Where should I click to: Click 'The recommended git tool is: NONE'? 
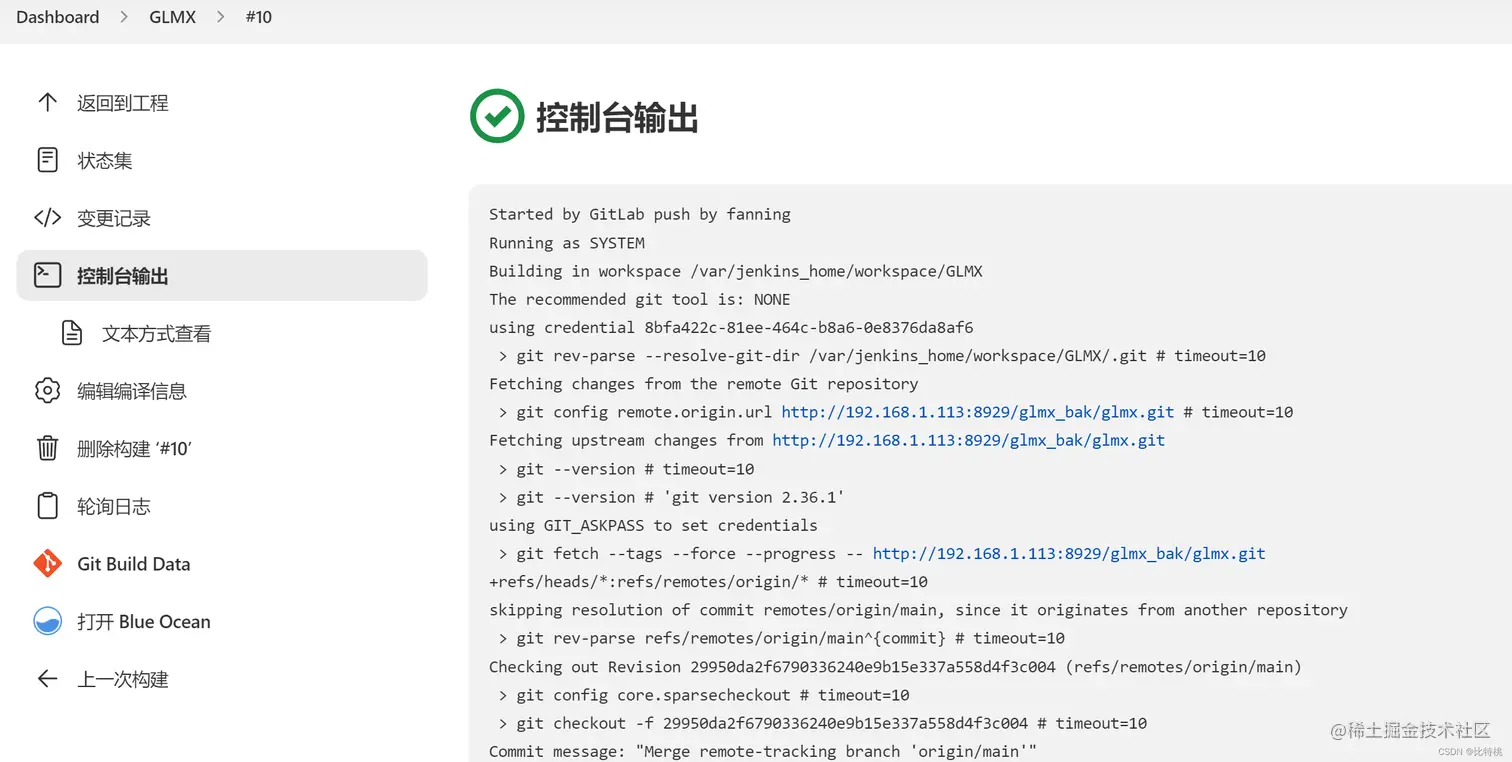(640, 299)
